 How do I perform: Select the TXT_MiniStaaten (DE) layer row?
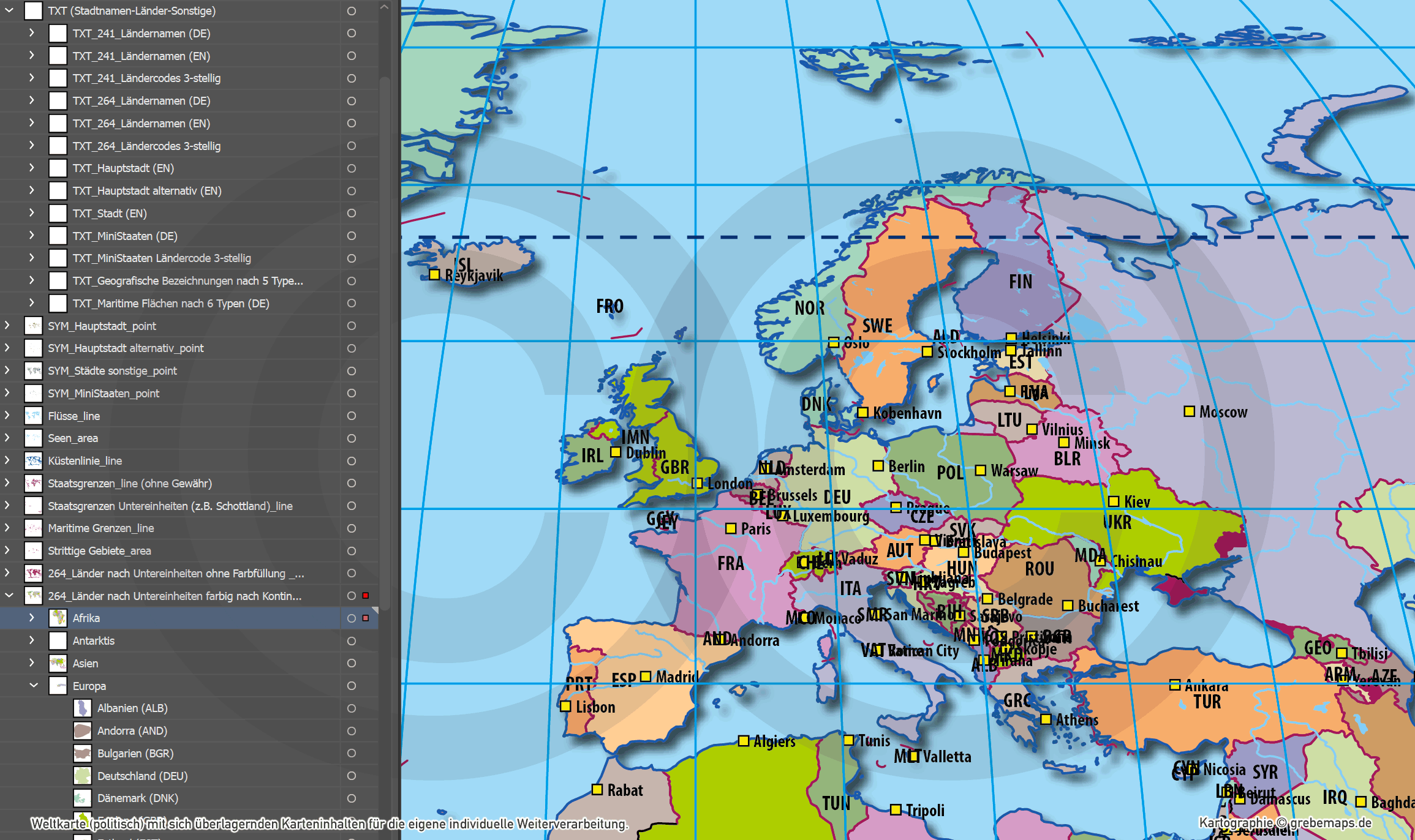click(x=124, y=236)
